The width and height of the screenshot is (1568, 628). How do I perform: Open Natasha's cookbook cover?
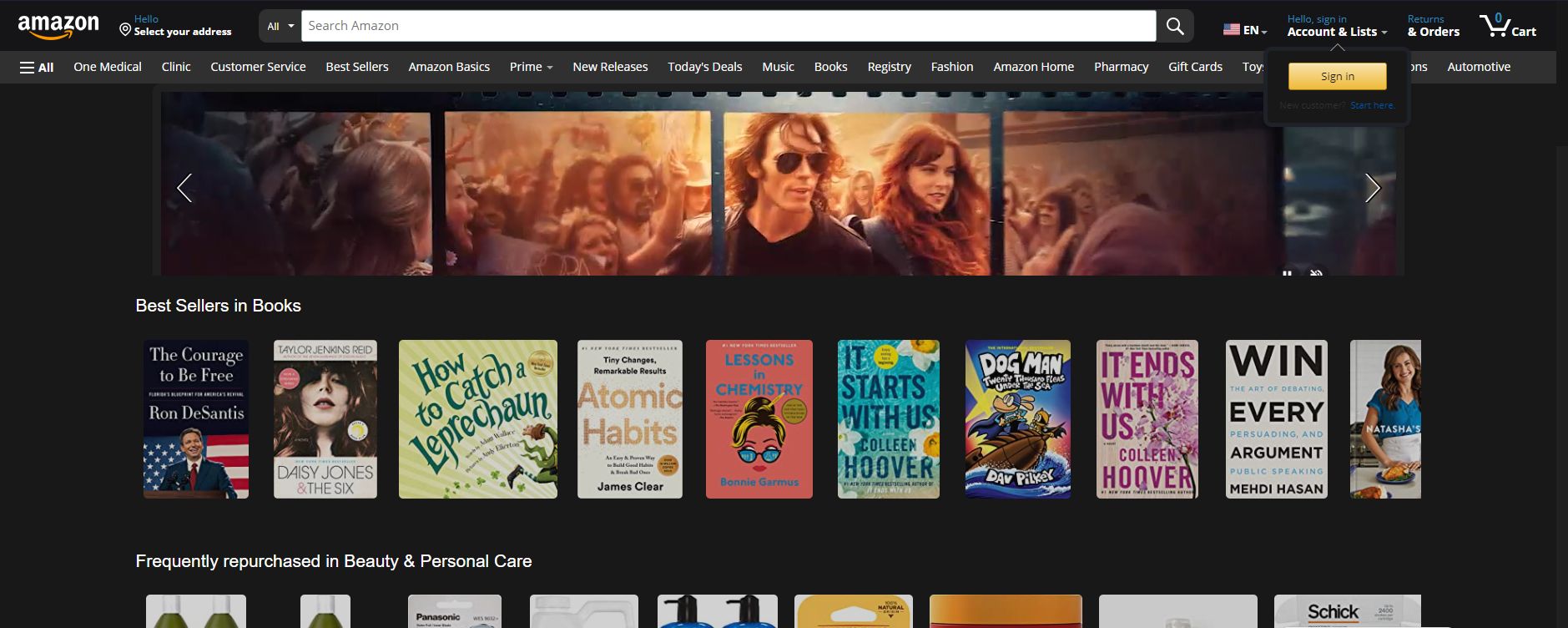1385,419
